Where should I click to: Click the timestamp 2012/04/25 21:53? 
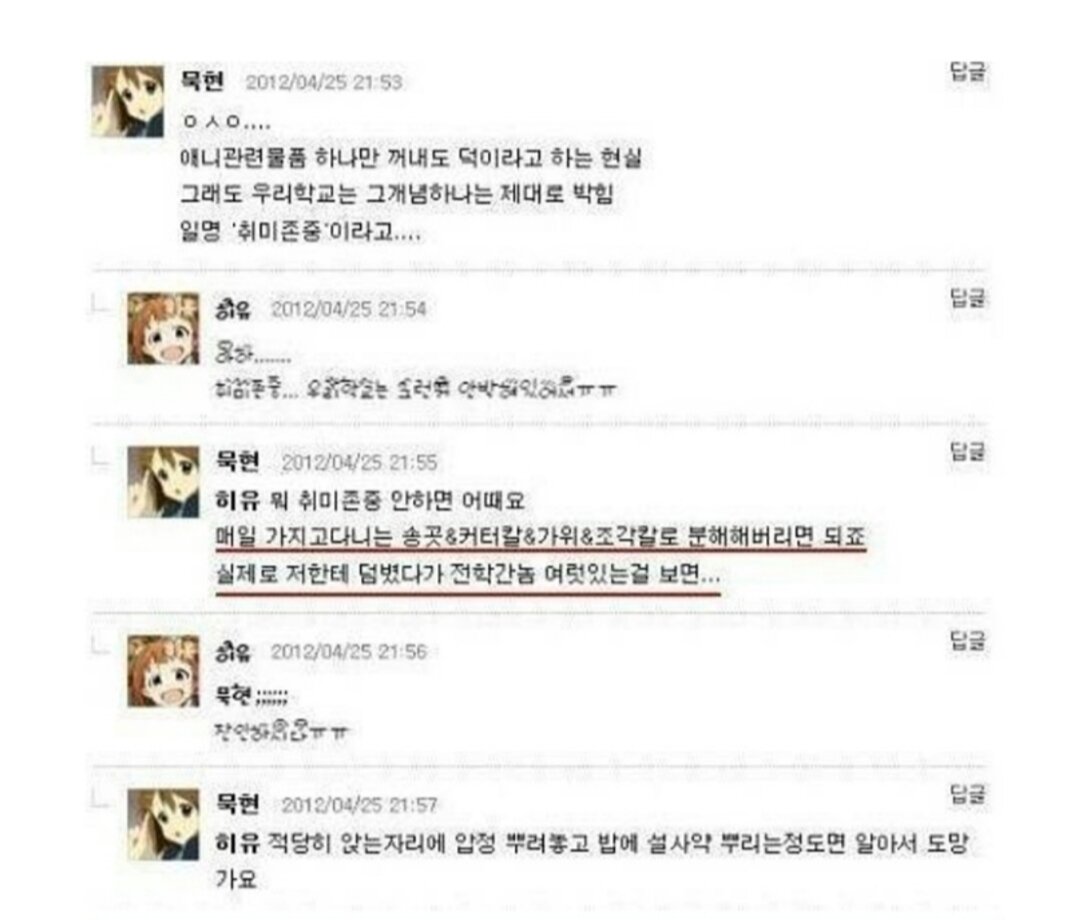324,82
